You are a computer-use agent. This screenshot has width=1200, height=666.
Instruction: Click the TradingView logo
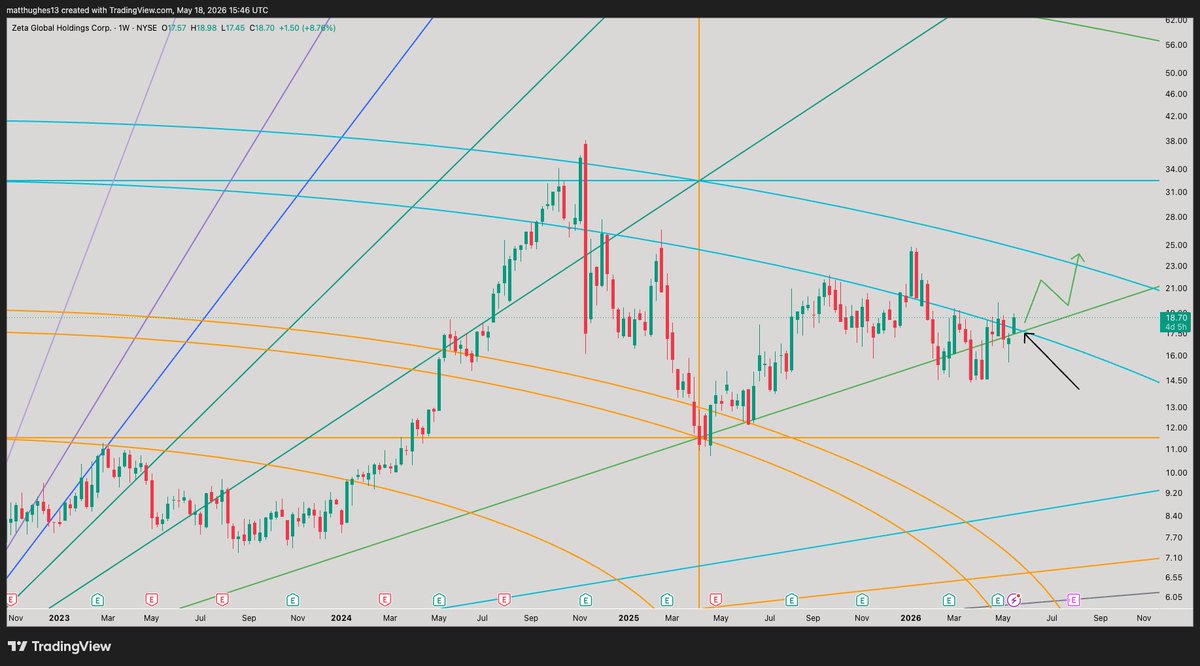tap(59, 646)
